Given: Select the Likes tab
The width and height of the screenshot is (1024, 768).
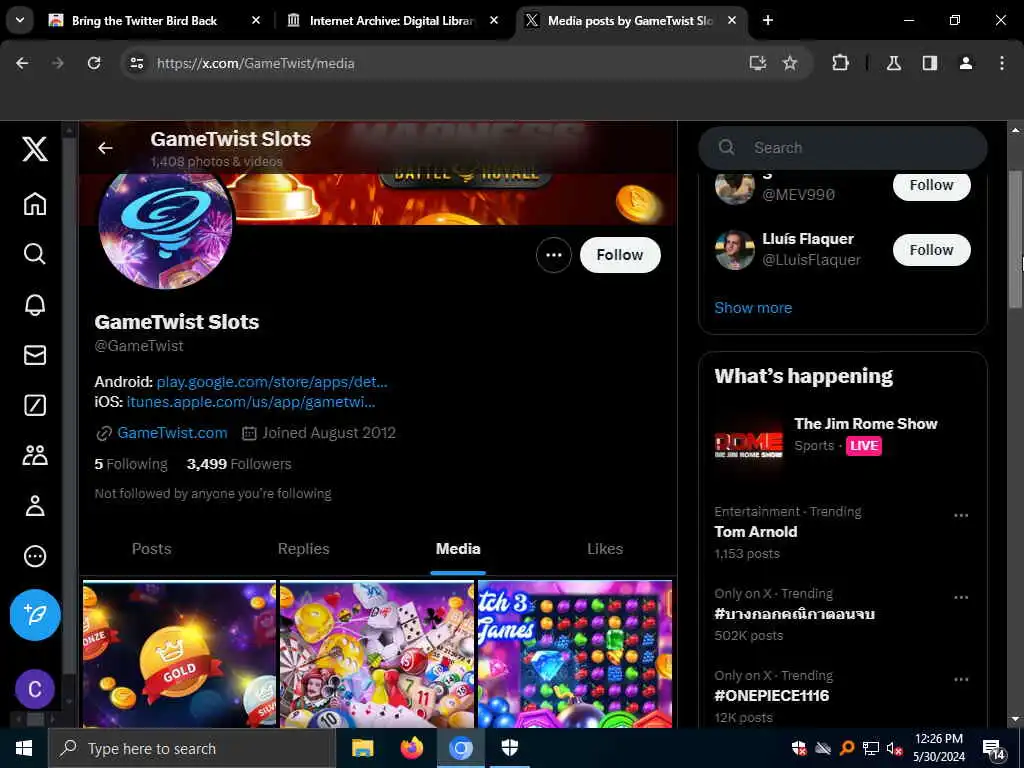Looking at the screenshot, I should pyautogui.click(x=605, y=549).
